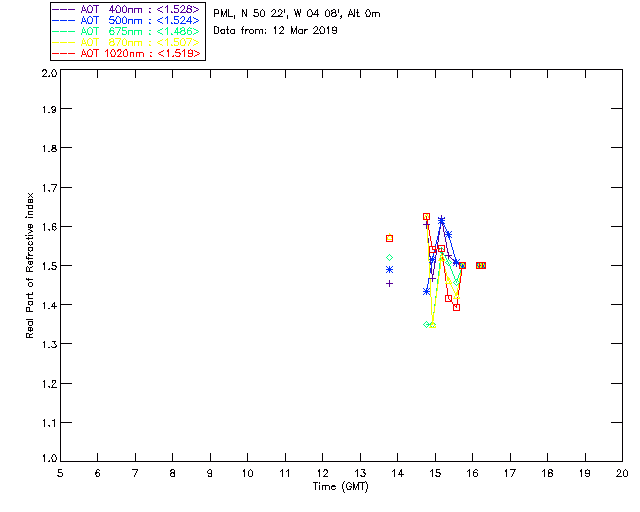The image size is (640, 512).
Task: Click the 1.8 label on the vertical axis
Action: pyautogui.click(x=49, y=148)
